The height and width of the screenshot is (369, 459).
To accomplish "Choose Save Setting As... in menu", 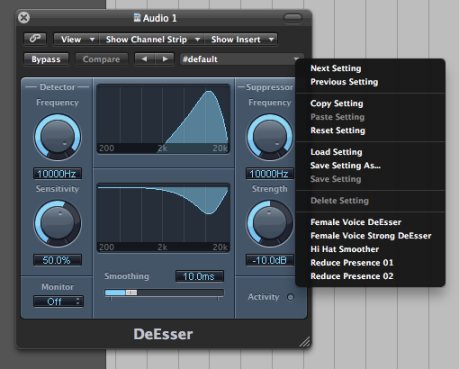I will 345,165.
